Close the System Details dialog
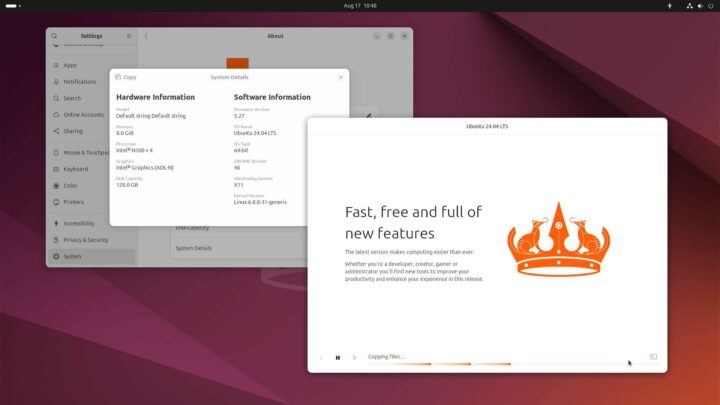Viewport: 720px width, 405px height. tap(341, 77)
